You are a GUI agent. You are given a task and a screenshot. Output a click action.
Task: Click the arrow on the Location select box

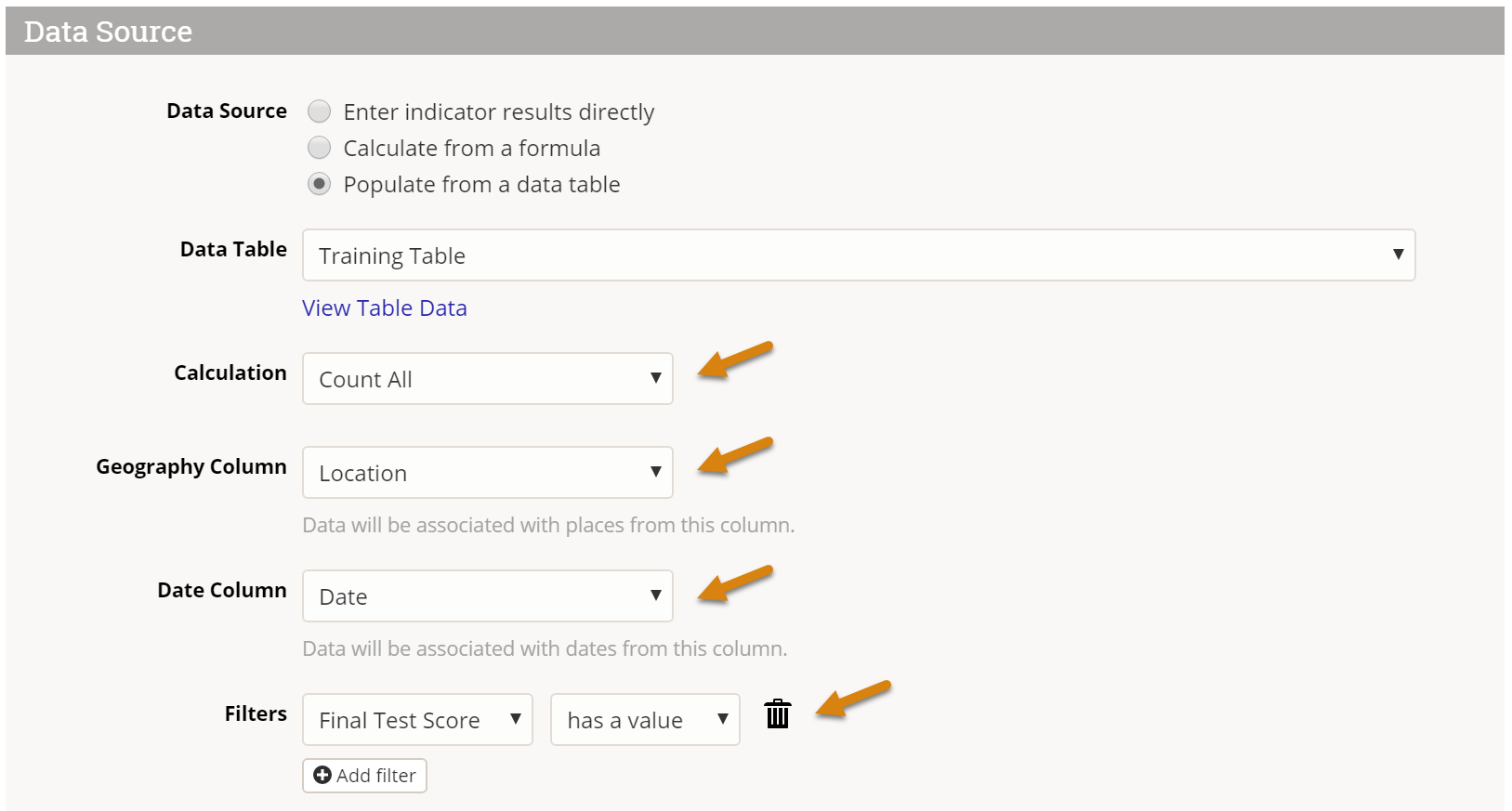click(656, 472)
